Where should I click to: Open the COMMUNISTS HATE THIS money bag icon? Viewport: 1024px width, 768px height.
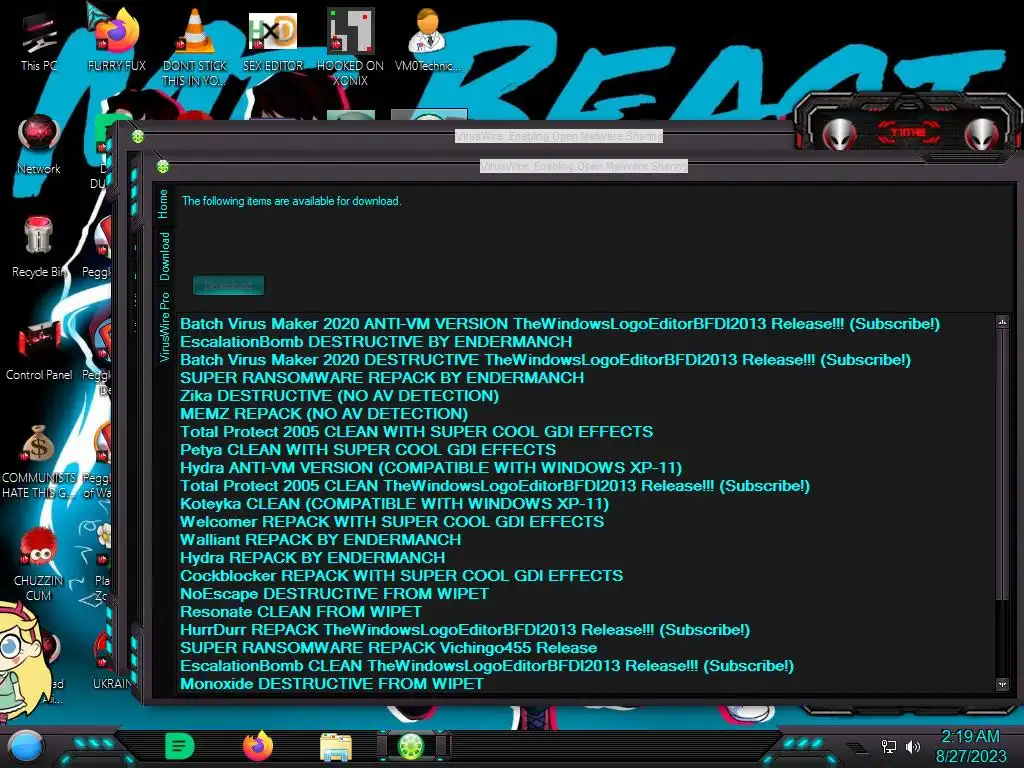point(39,460)
